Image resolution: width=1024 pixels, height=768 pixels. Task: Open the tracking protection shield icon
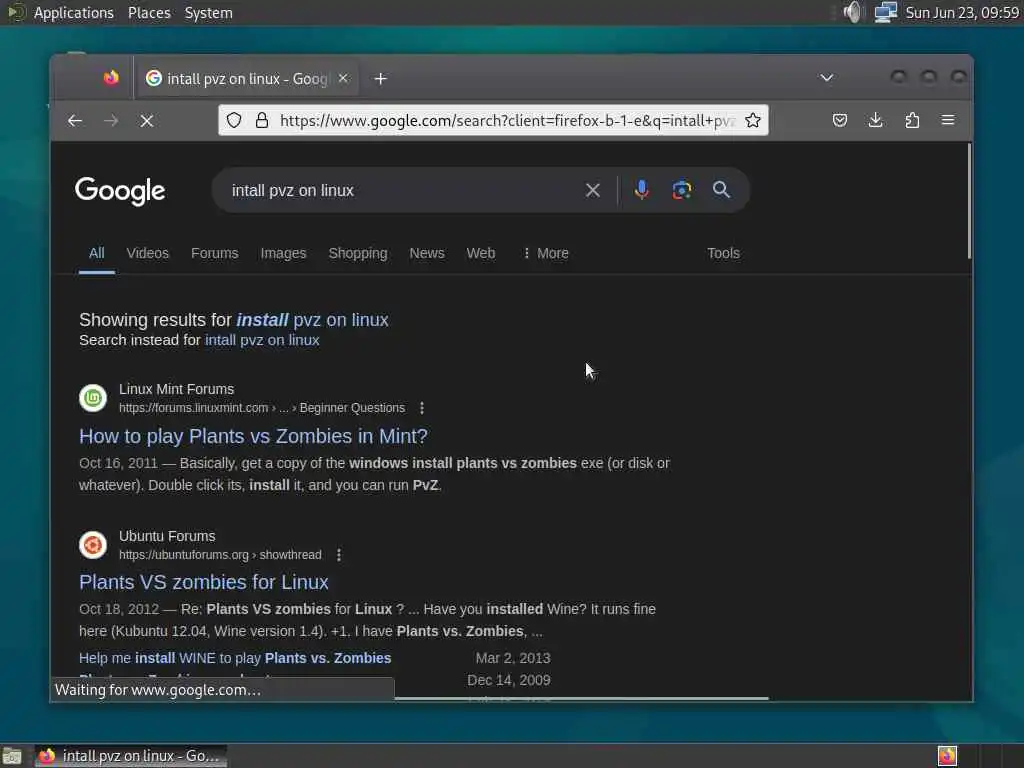pos(234,120)
